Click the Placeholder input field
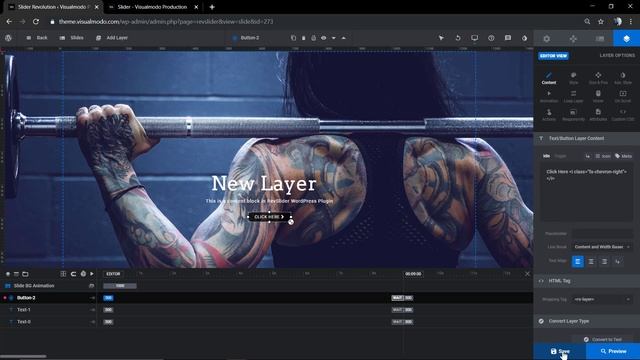The image size is (640, 360). (x=602, y=233)
